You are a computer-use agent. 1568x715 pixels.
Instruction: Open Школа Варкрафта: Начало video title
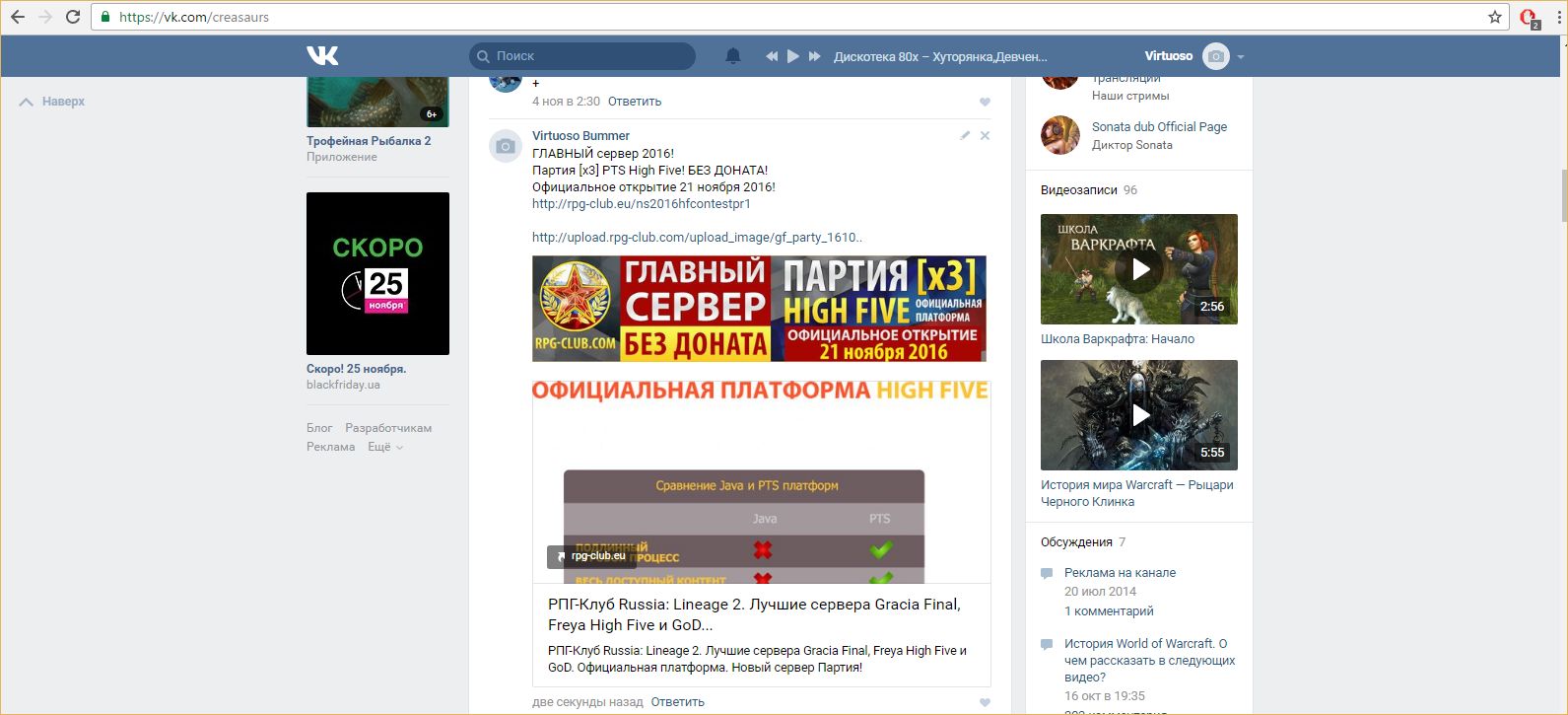pyautogui.click(x=1118, y=339)
